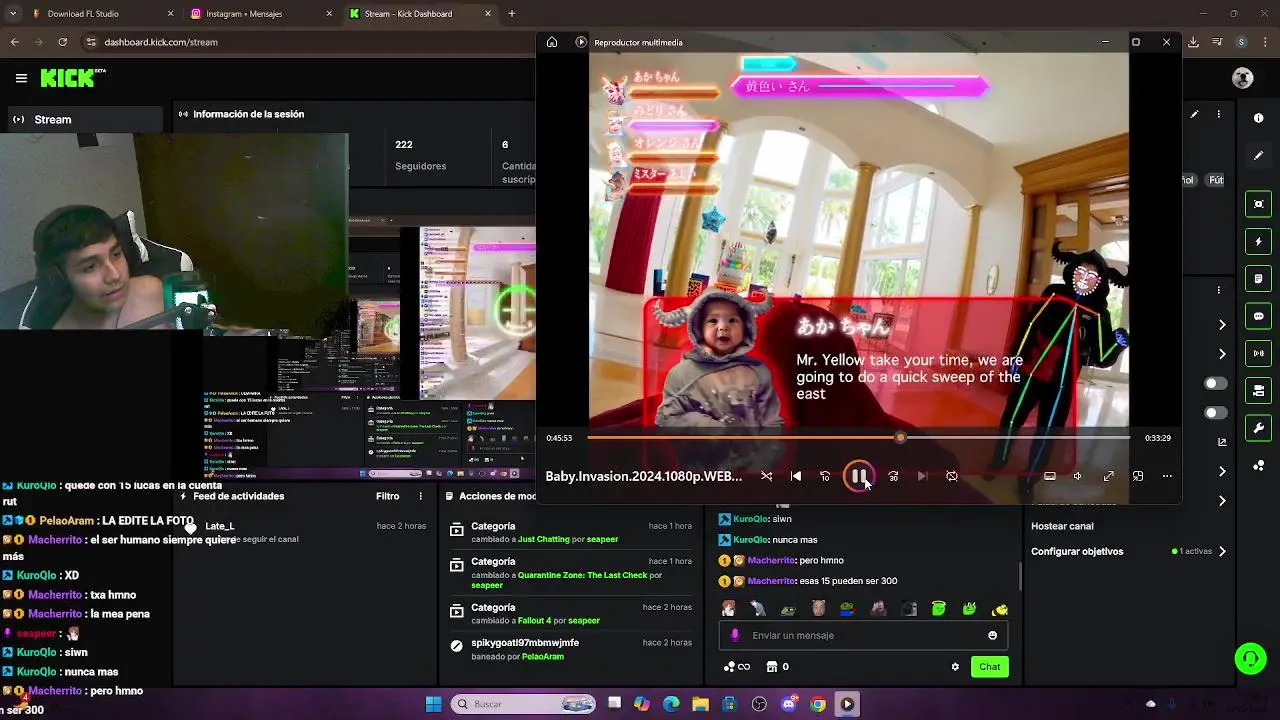
Task: Expand Configurar objetivos arrow
Action: pos(1222,551)
